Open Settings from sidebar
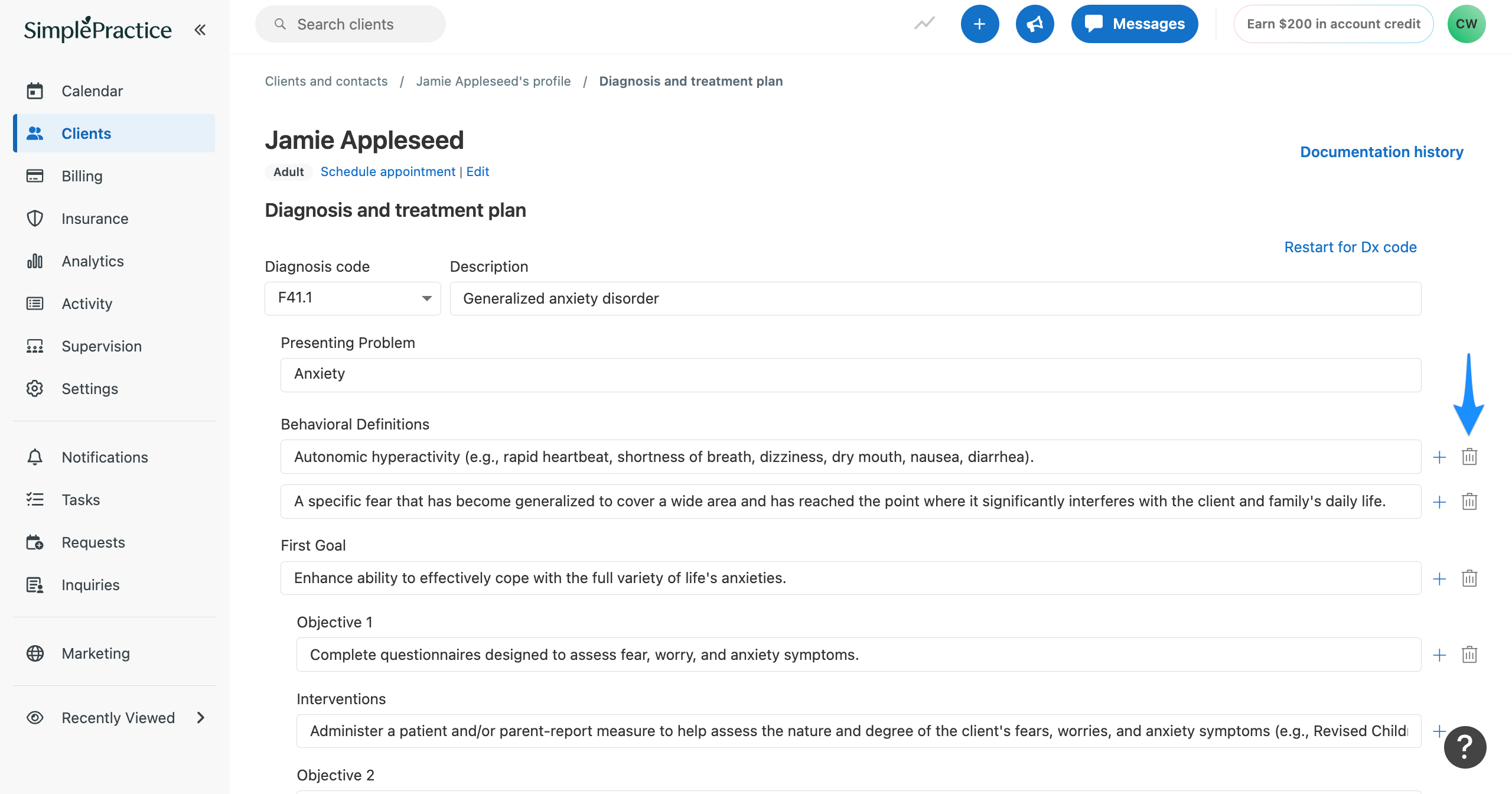The image size is (1512, 794). [90, 389]
